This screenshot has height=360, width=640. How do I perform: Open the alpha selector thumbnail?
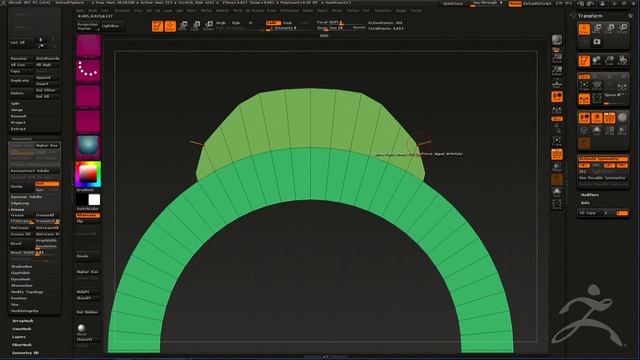(x=88, y=97)
